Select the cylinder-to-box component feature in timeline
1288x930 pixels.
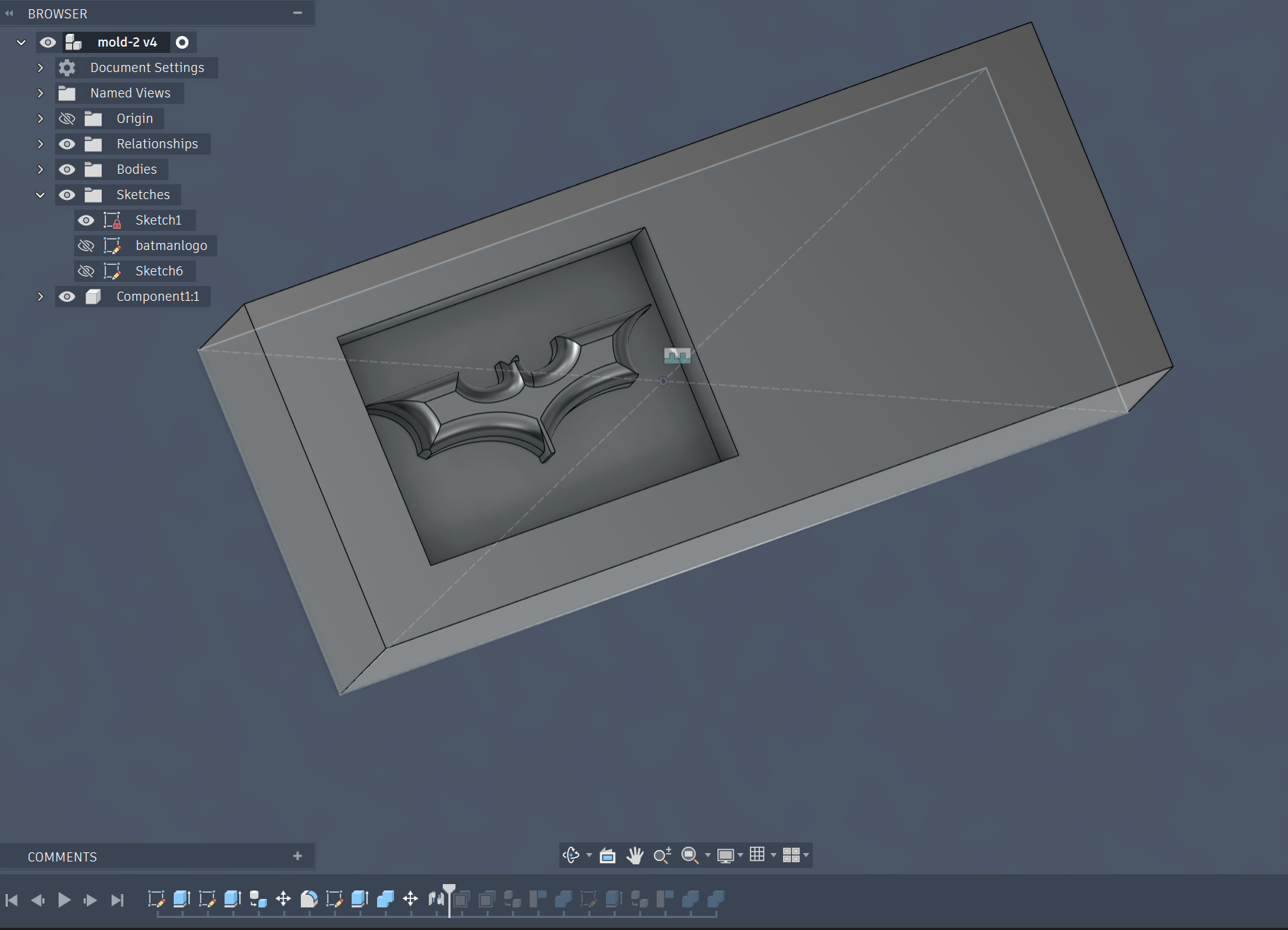(258, 899)
